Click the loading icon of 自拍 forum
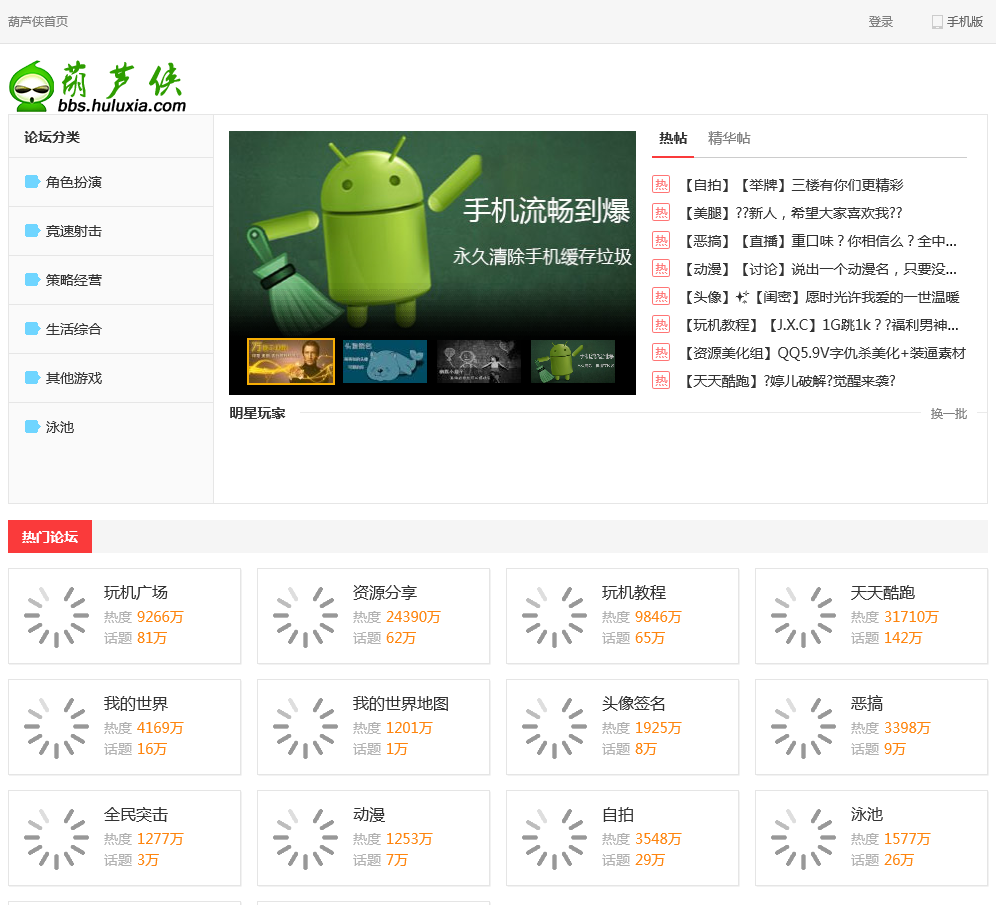The image size is (996, 905). pos(555,838)
